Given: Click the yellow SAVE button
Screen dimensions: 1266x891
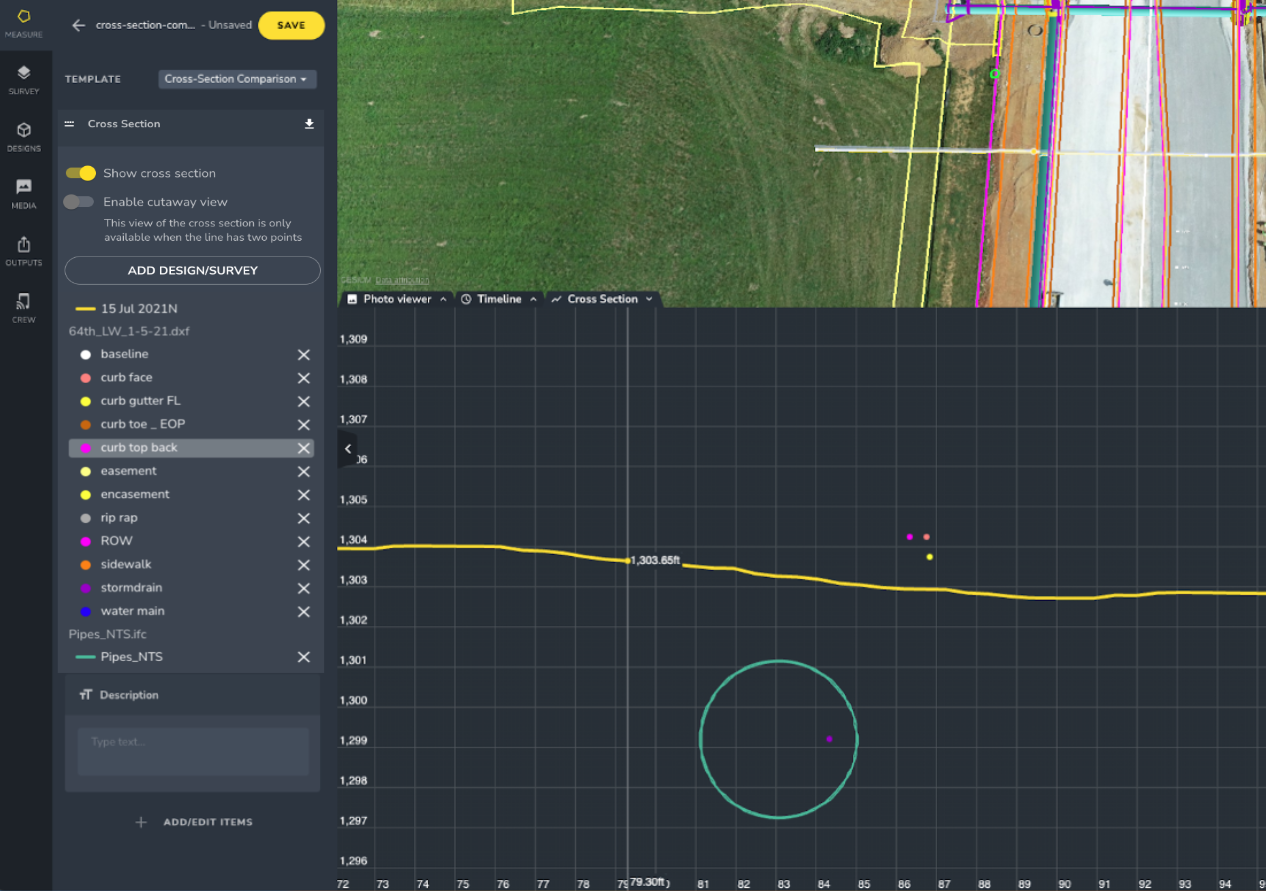Looking at the screenshot, I should [291, 25].
